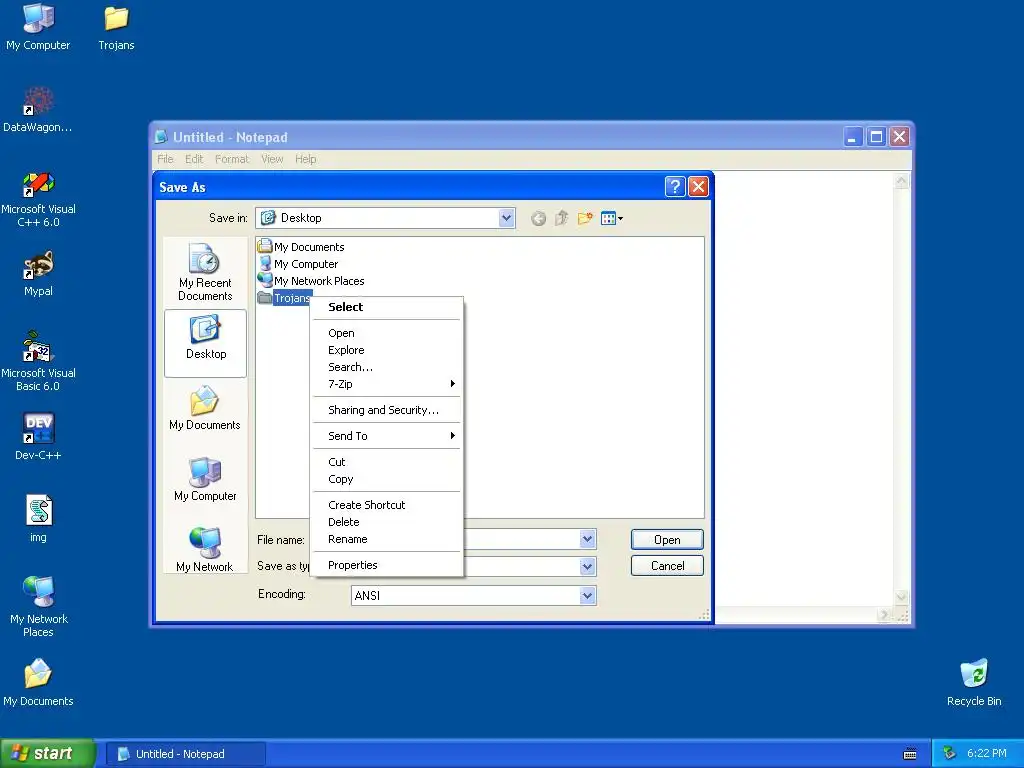Open the Windows start menu
Screen dimensions: 1024x768
point(48,754)
